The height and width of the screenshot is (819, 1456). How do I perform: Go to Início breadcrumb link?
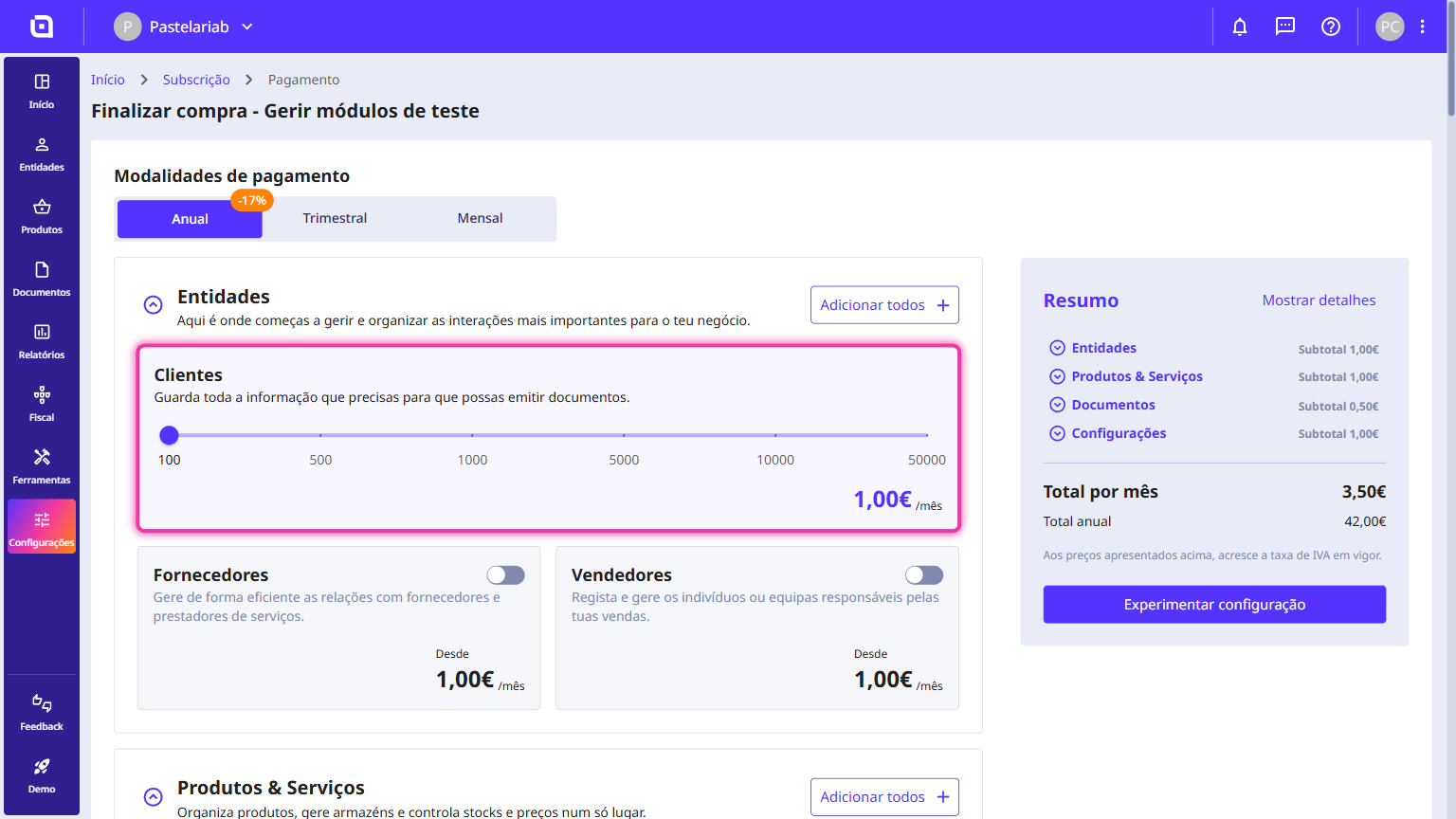pyautogui.click(x=108, y=80)
